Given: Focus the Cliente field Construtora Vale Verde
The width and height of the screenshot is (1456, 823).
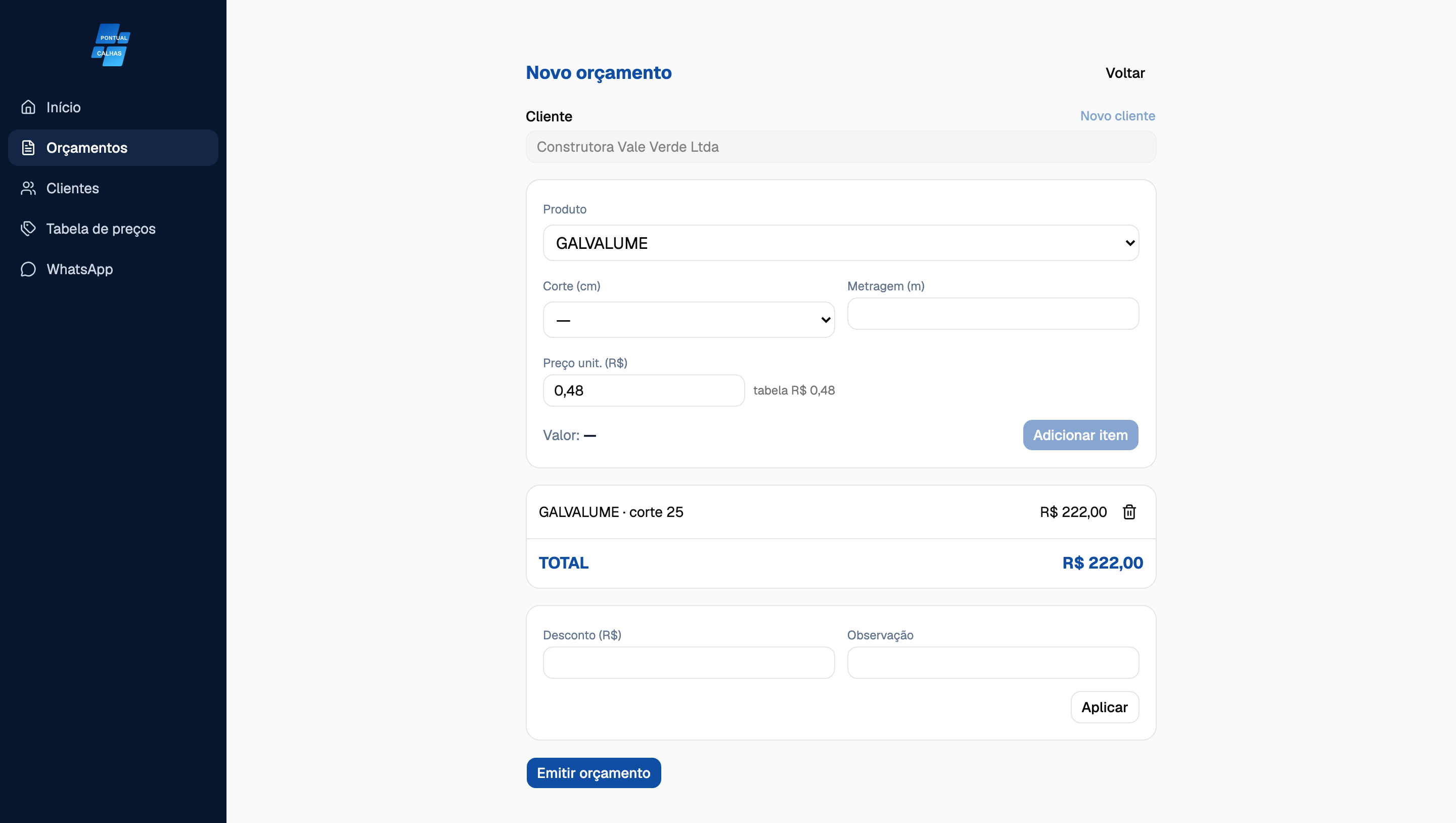Looking at the screenshot, I should pyautogui.click(x=840, y=147).
